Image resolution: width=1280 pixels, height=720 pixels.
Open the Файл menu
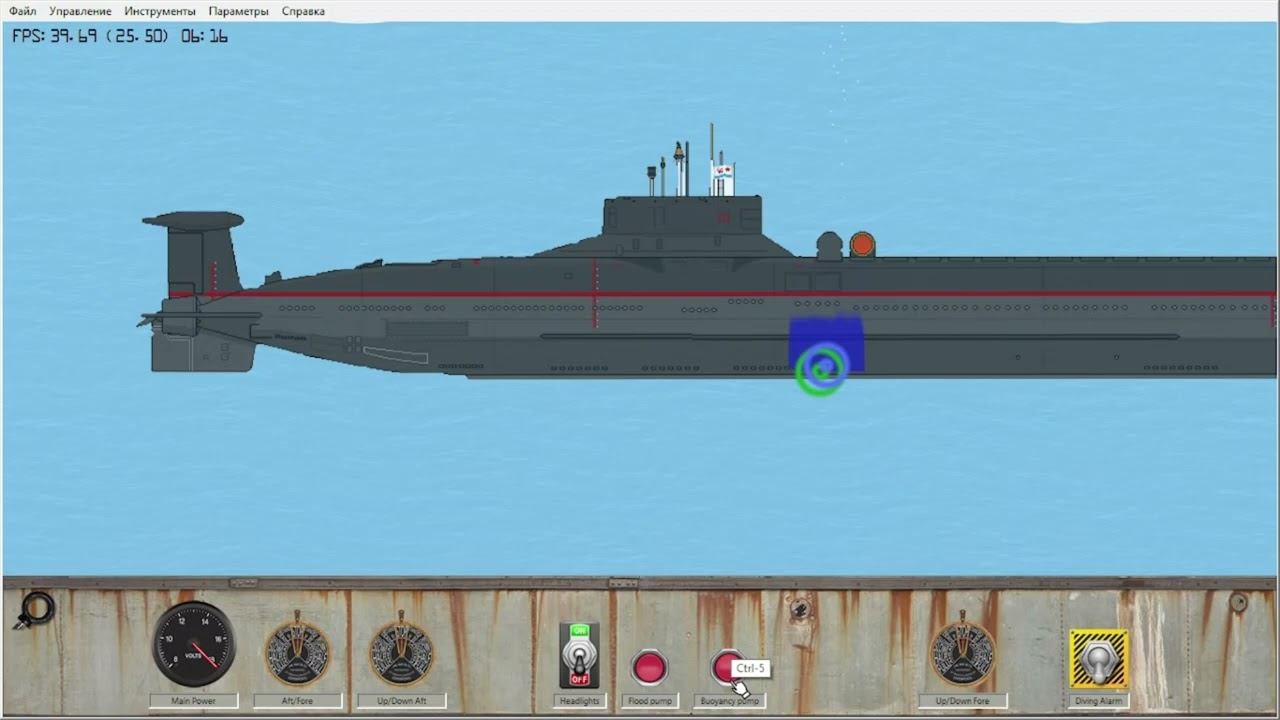(23, 11)
